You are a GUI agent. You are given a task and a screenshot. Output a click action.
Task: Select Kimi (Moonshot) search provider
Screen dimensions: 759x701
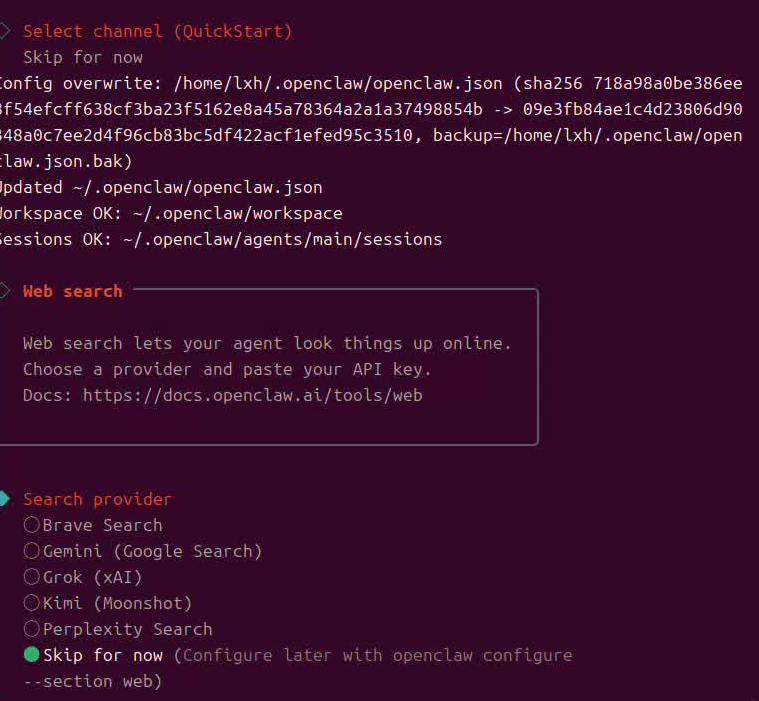coord(32,603)
